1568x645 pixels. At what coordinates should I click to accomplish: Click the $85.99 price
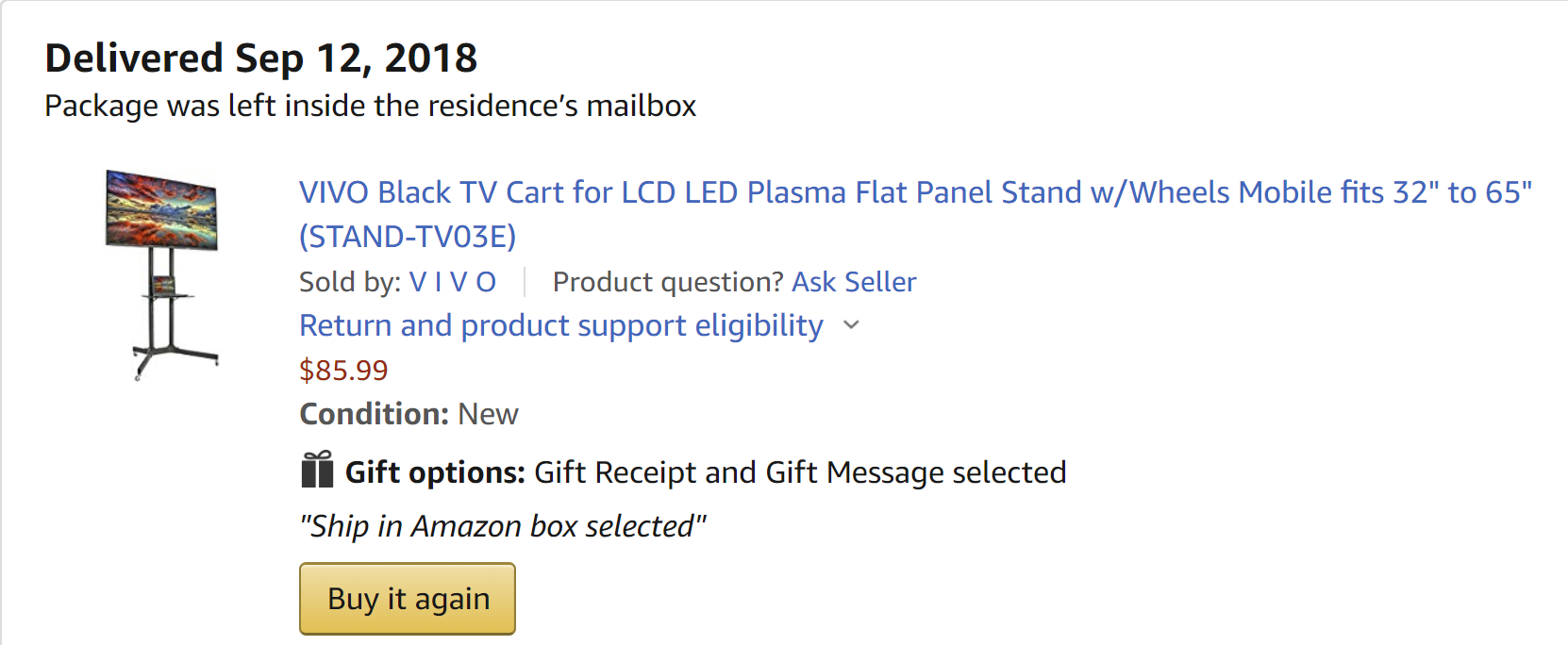(x=343, y=371)
